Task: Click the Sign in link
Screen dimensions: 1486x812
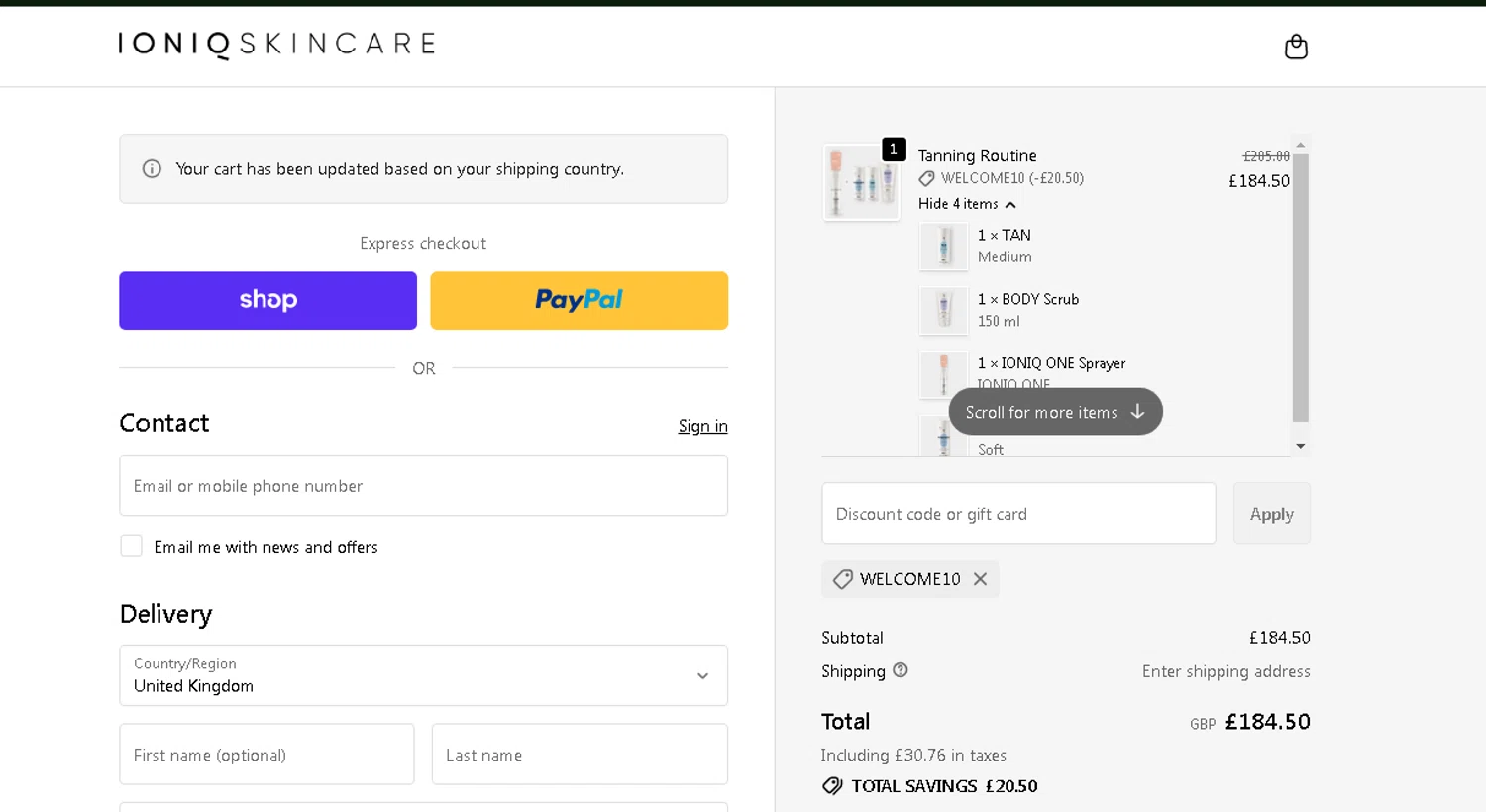Action: pyautogui.click(x=702, y=426)
